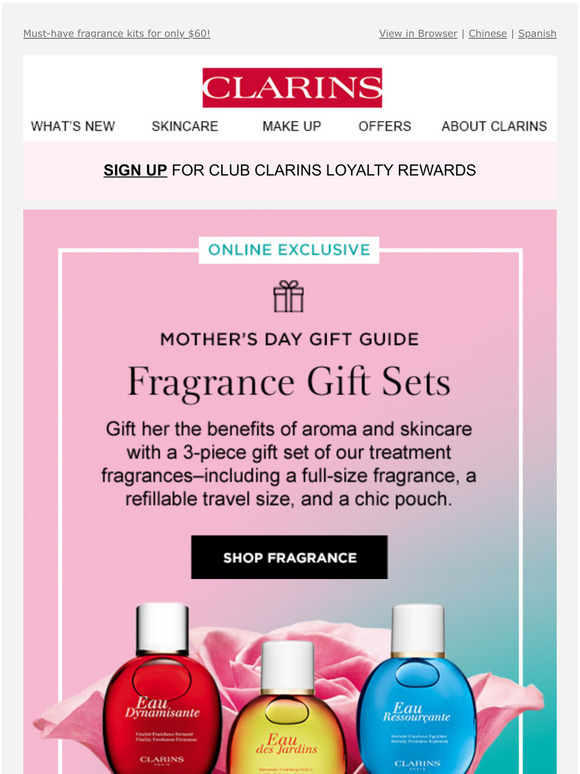Go to the Offers section
The width and height of the screenshot is (580, 774).
tap(385, 126)
